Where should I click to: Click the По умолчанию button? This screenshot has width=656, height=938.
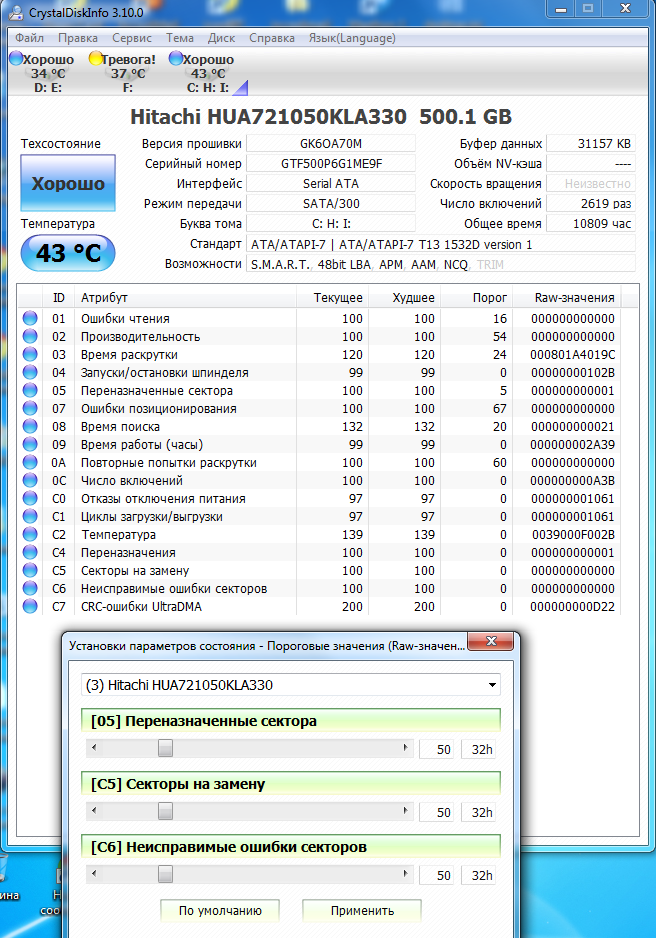[x=220, y=910]
